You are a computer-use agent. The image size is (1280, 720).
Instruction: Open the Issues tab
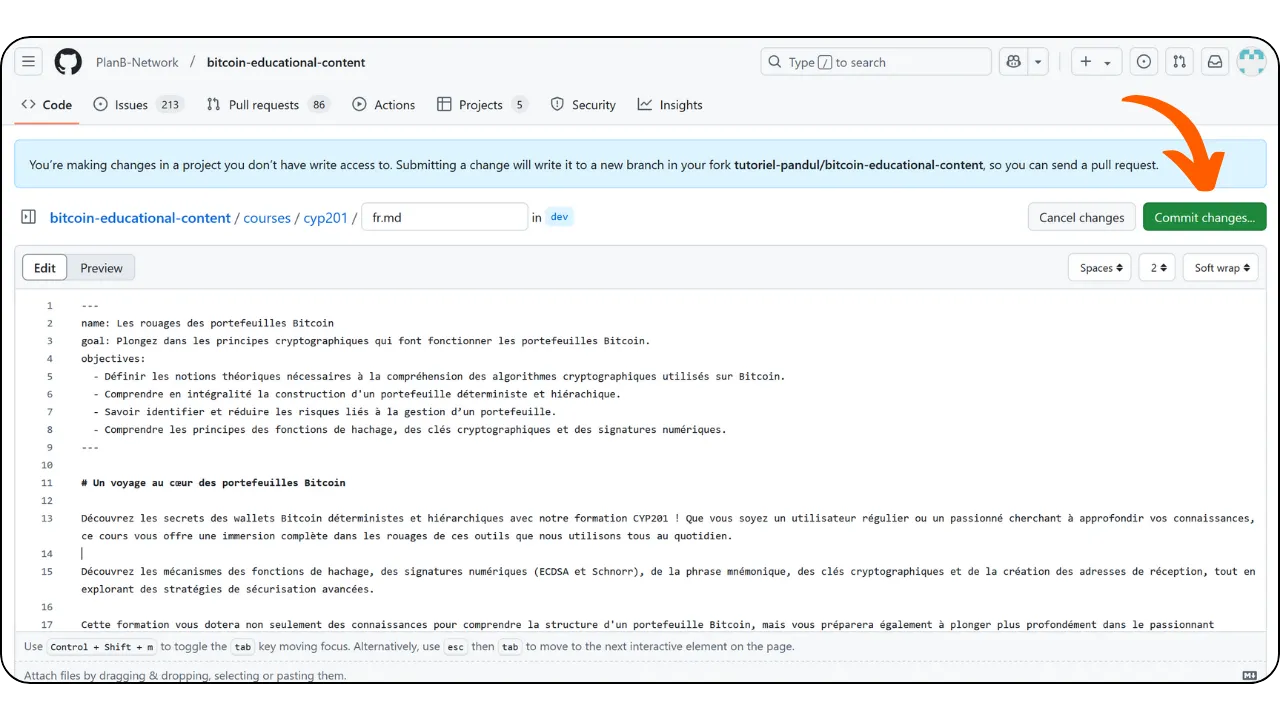click(x=138, y=105)
